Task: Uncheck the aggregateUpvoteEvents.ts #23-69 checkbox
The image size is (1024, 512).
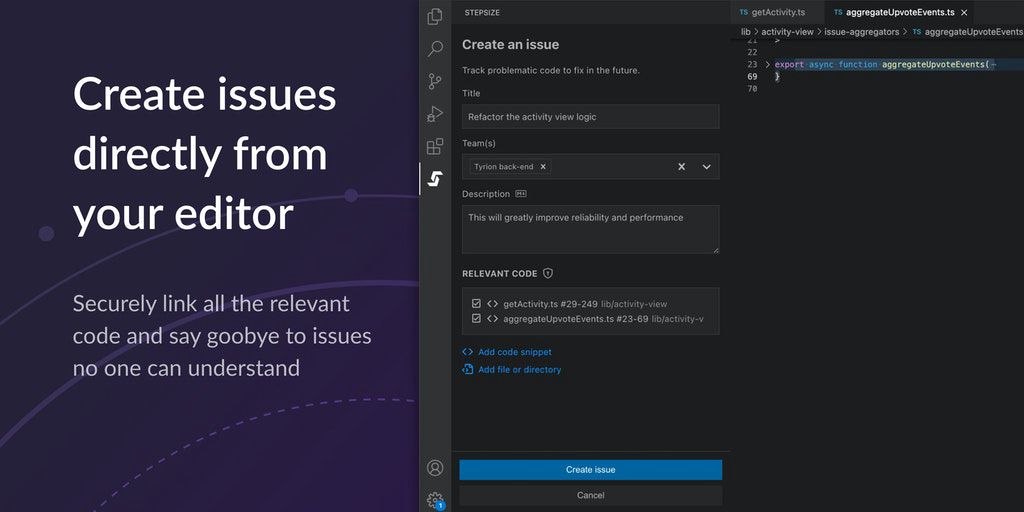Action: 476,319
